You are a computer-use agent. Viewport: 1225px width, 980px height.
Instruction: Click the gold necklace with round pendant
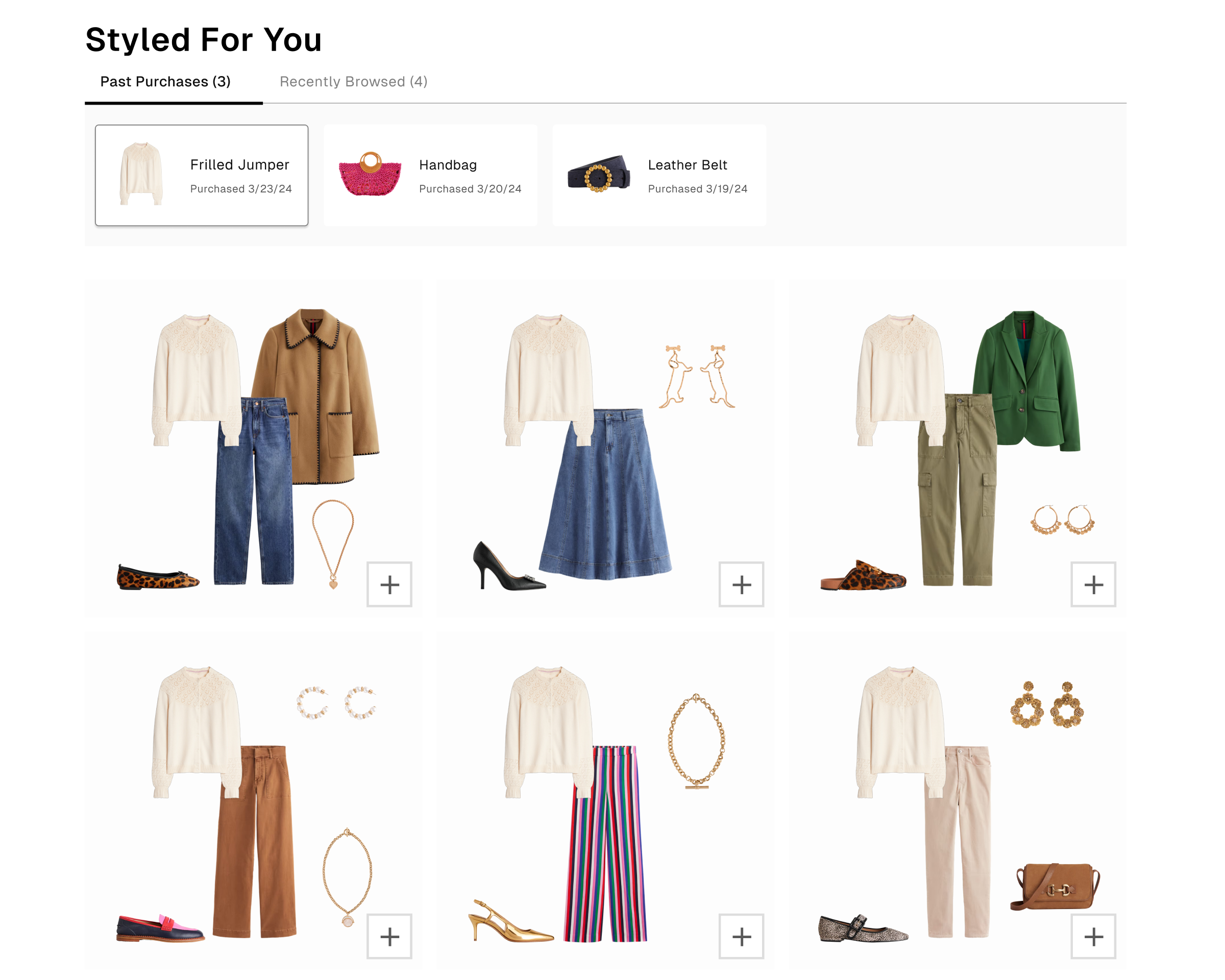coord(347,877)
